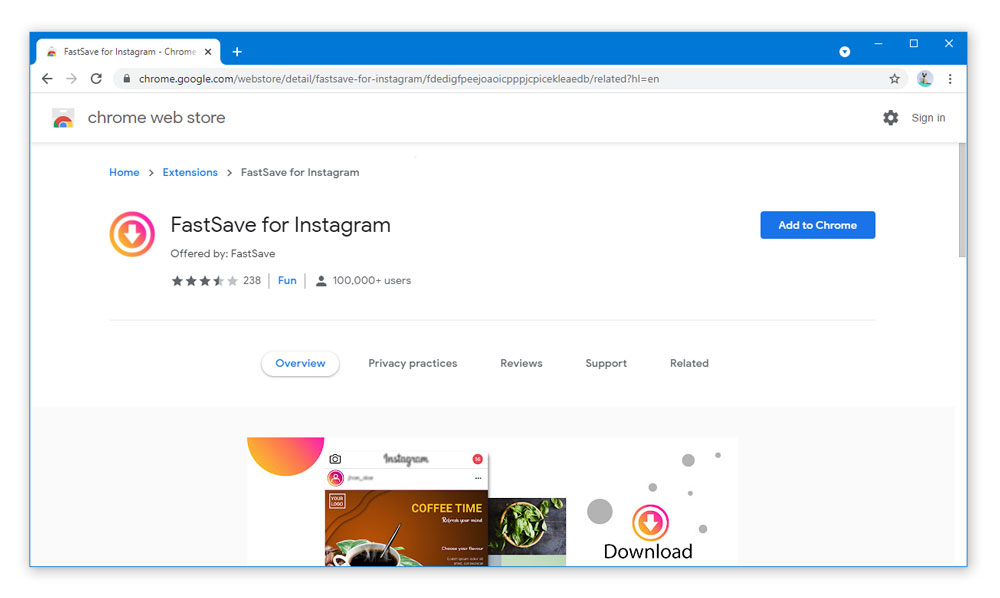Reload the page with the refresh icon
Viewport: 1000px width, 598px height.
96,78
